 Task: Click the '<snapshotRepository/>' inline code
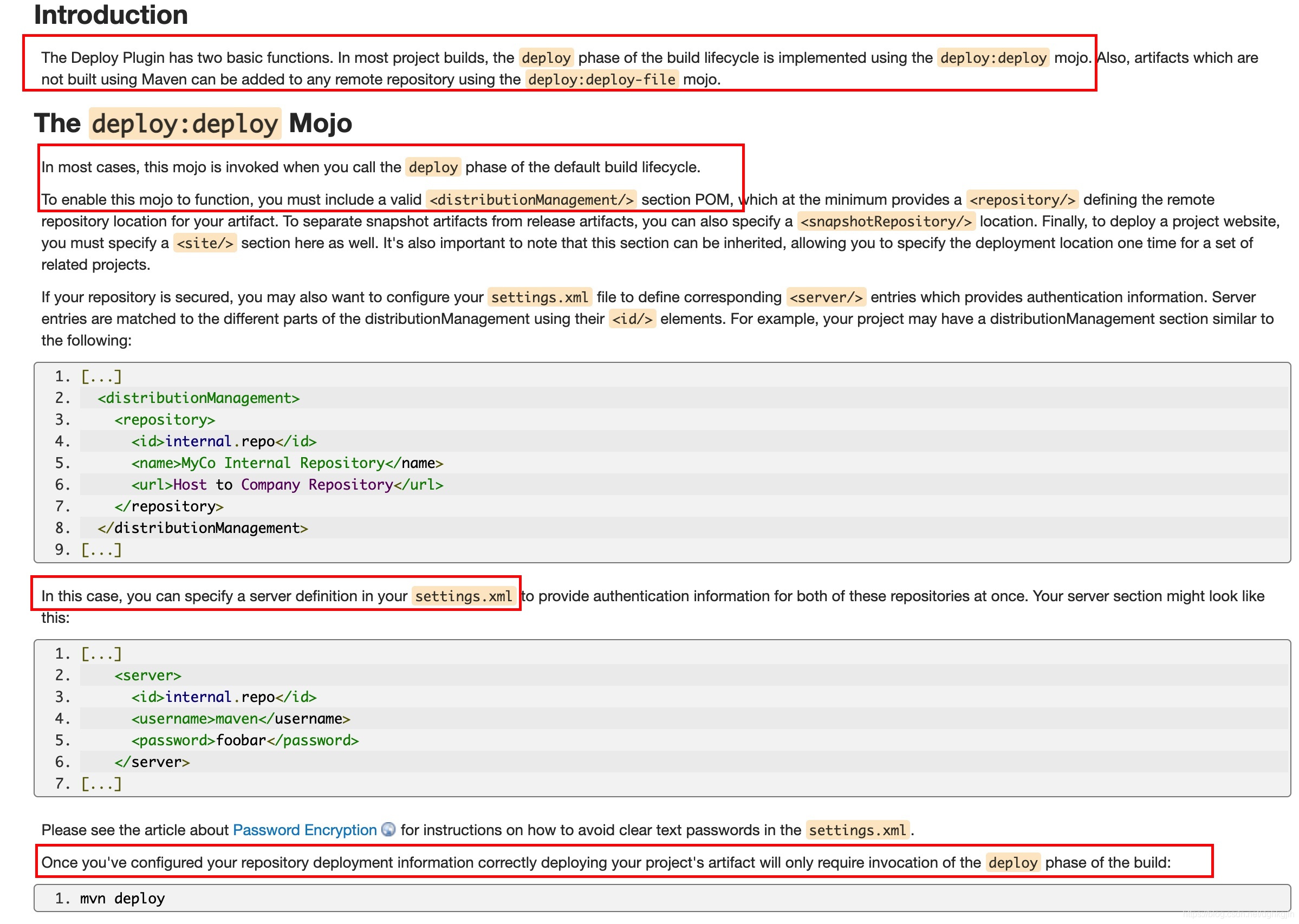click(886, 222)
